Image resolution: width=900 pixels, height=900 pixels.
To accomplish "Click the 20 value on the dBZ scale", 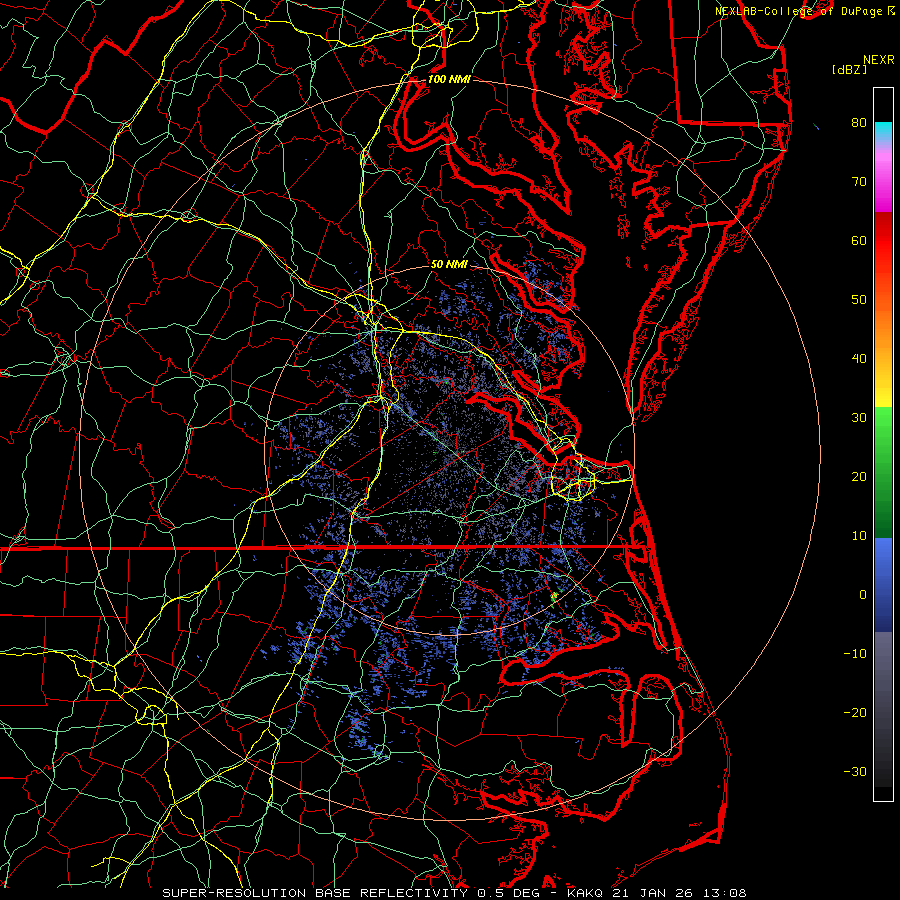I will point(859,477).
